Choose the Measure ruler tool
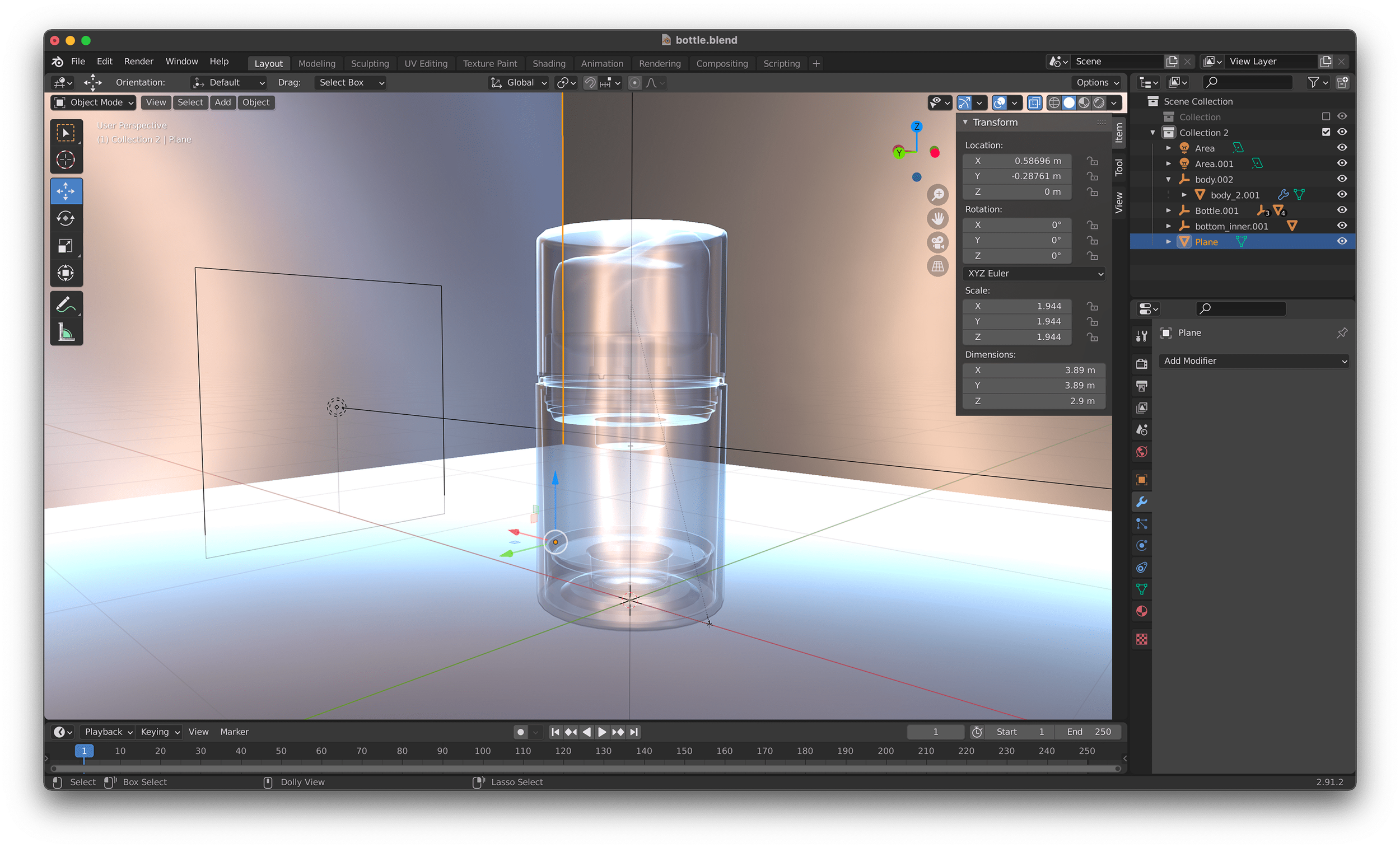1400x848 pixels. coord(66,332)
